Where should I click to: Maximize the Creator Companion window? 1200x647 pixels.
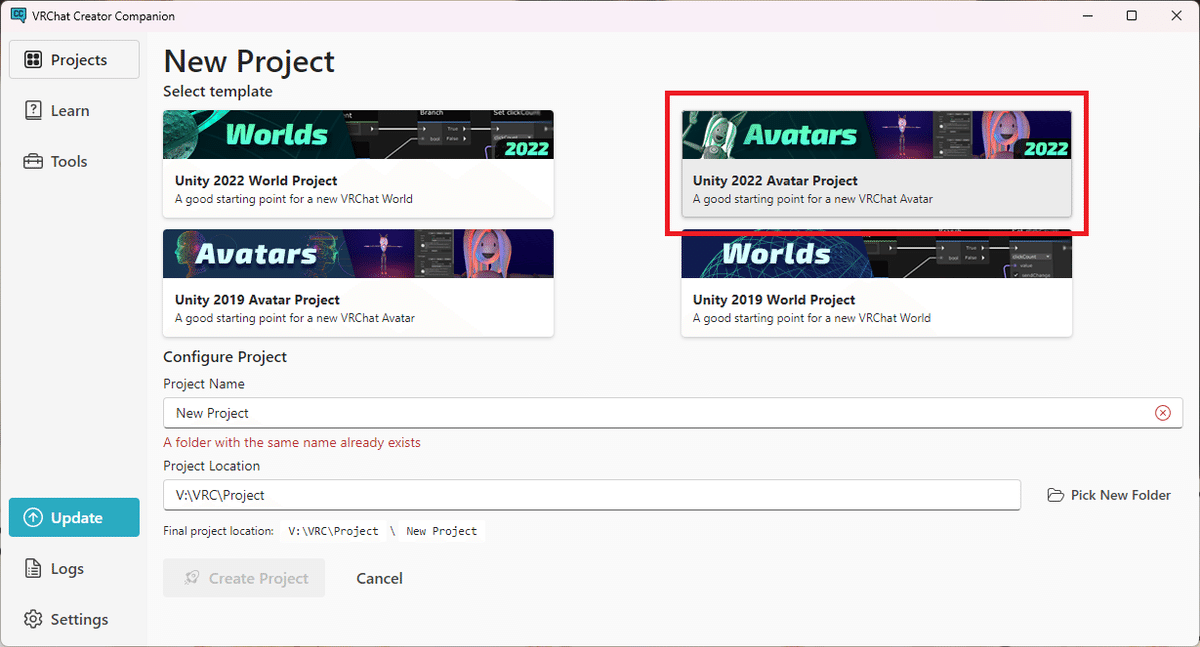[x=1131, y=15]
